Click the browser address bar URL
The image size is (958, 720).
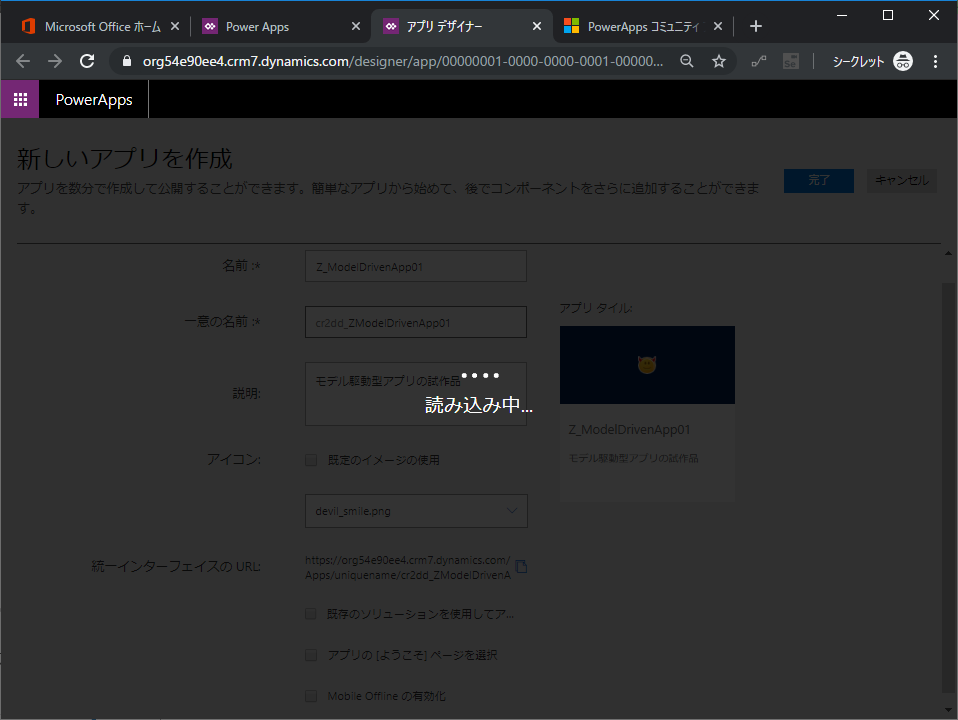(403, 61)
